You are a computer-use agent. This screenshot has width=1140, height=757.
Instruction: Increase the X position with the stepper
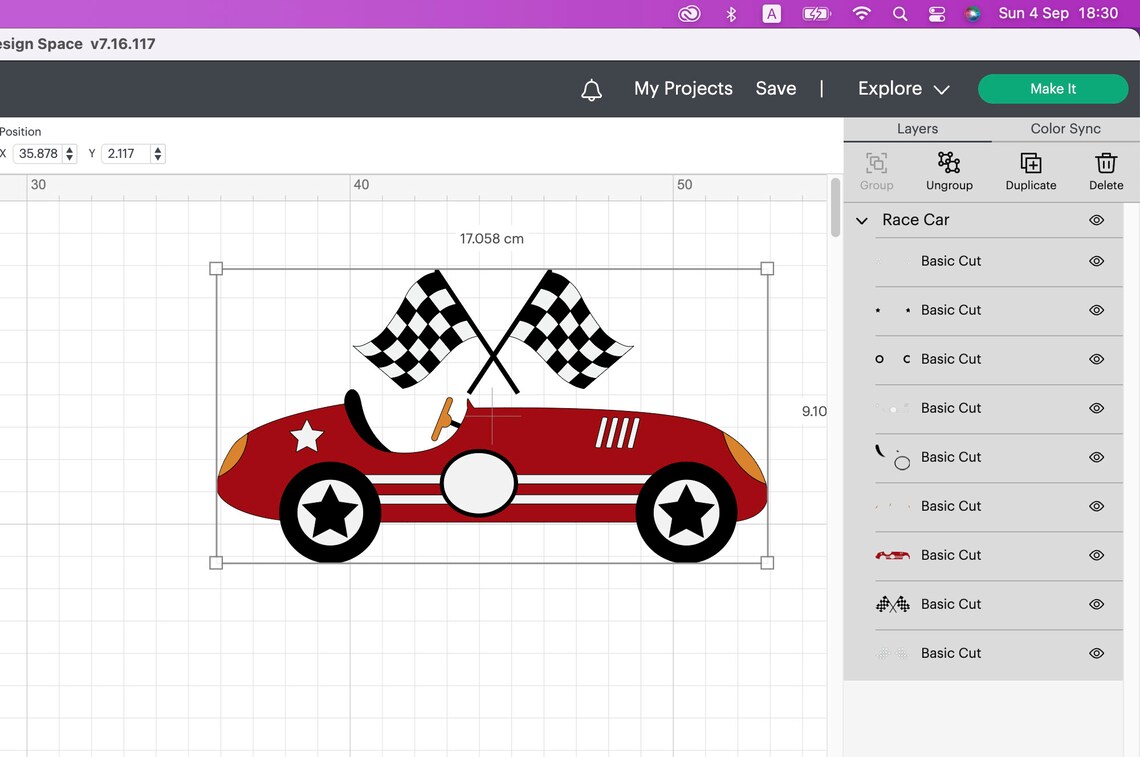69,149
